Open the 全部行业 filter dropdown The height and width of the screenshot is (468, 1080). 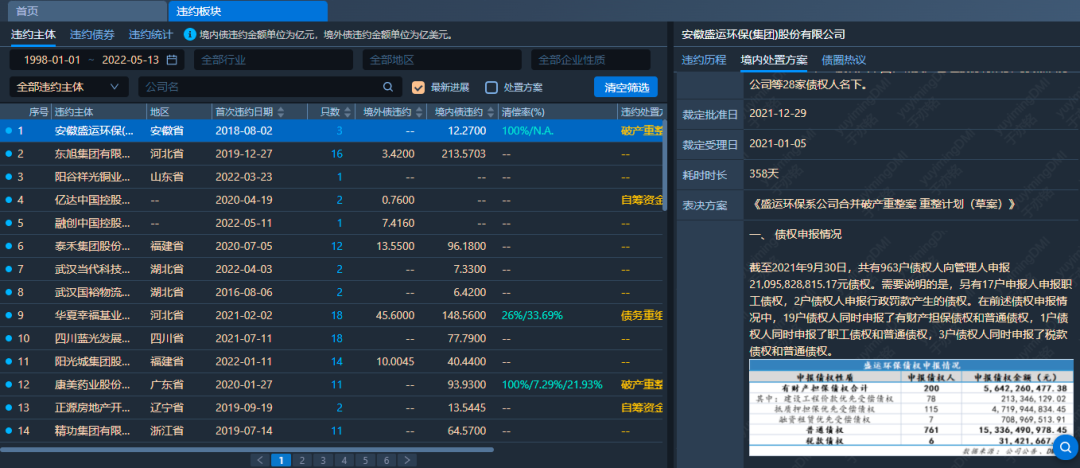pyautogui.click(x=273, y=60)
